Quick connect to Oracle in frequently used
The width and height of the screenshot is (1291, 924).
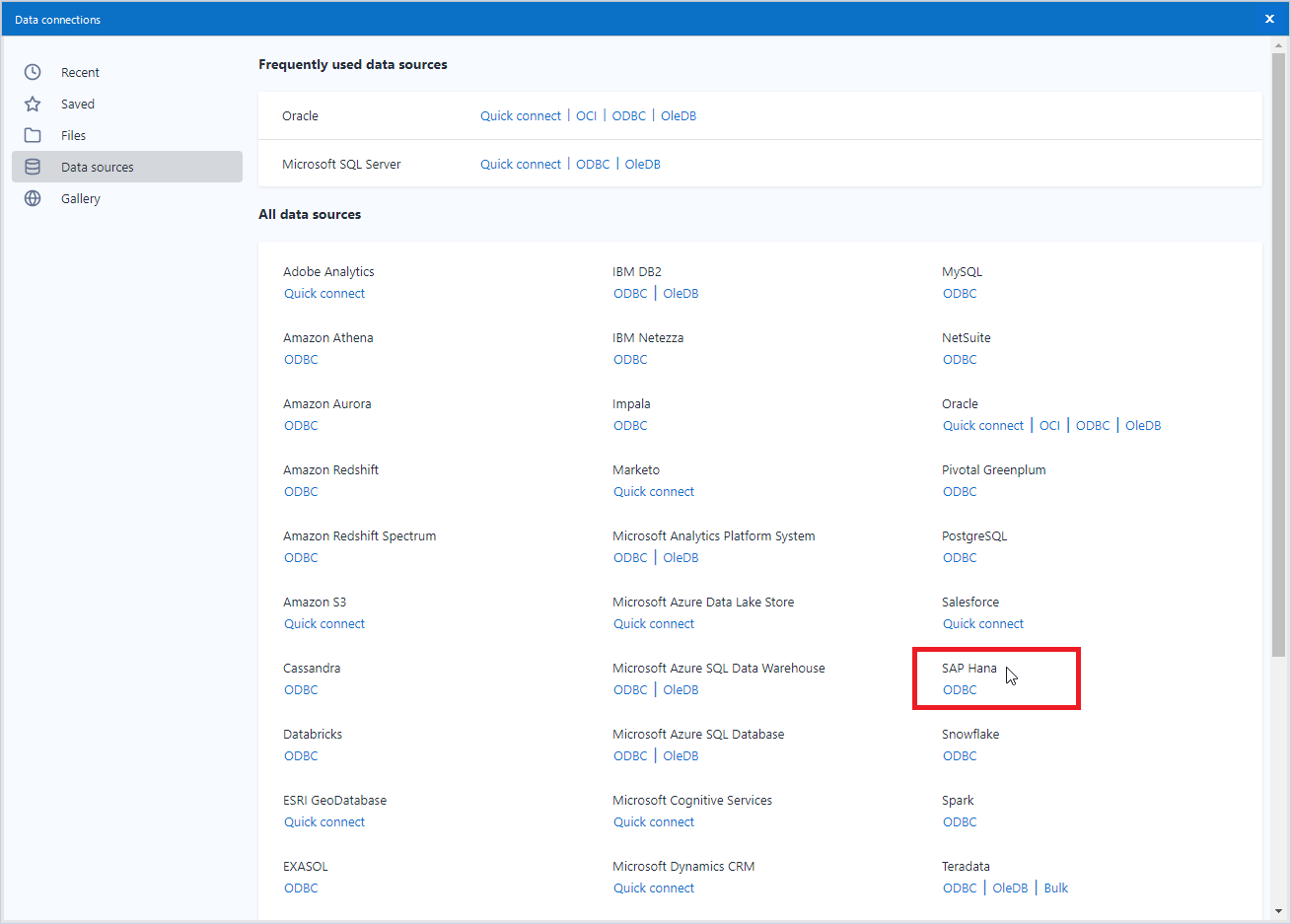(x=521, y=115)
